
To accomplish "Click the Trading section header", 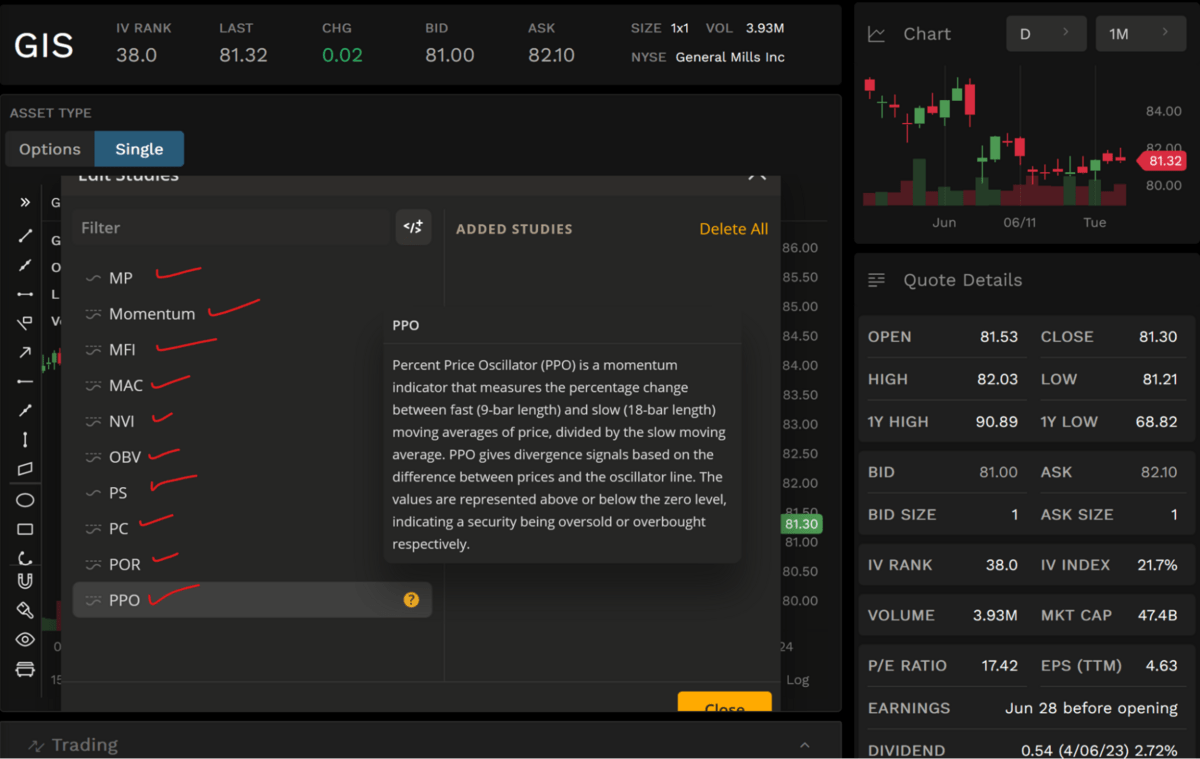I will tap(420, 745).
